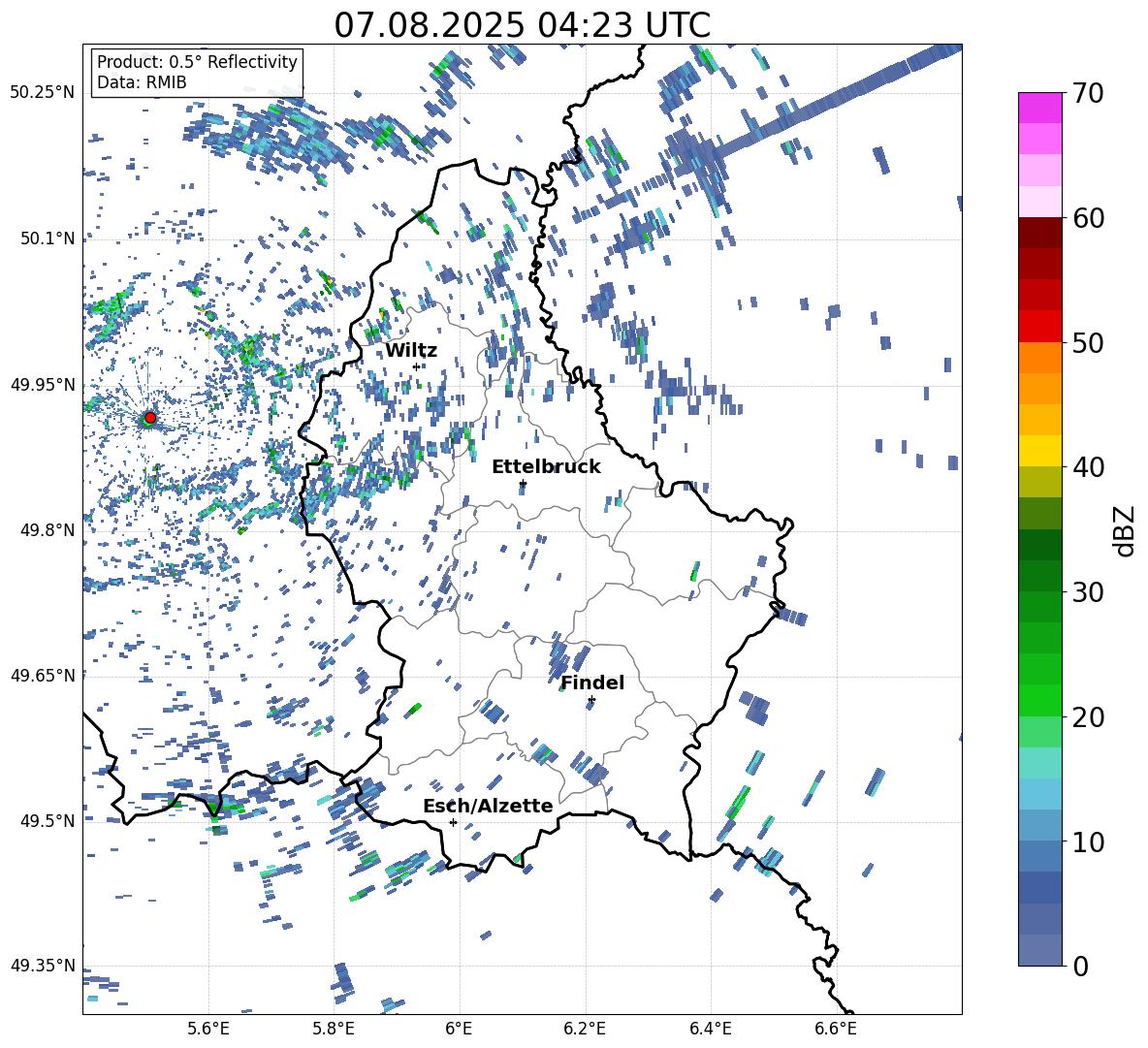This screenshot has width=1148, height=1048.
Task: Click the 50.25°N latitude label
Action: point(43,93)
